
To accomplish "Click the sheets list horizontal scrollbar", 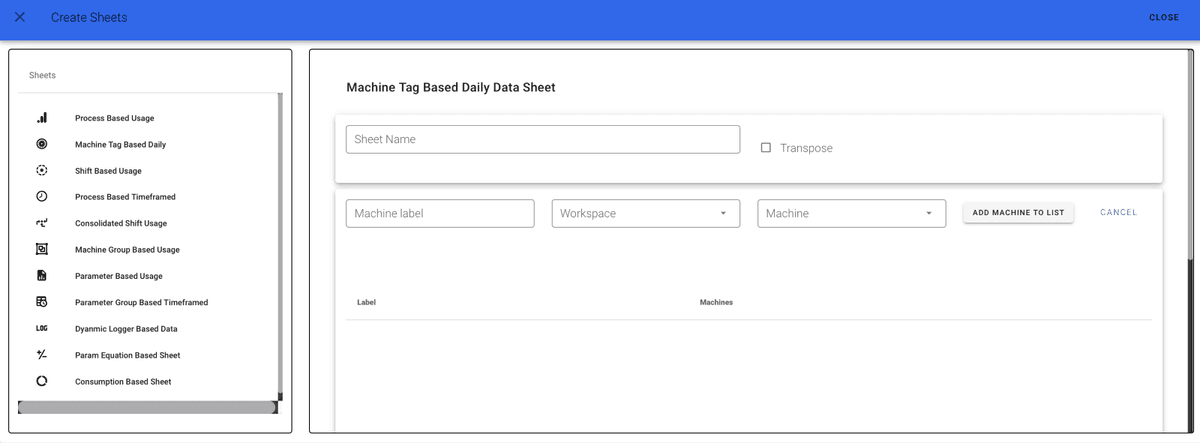I will tap(147, 407).
